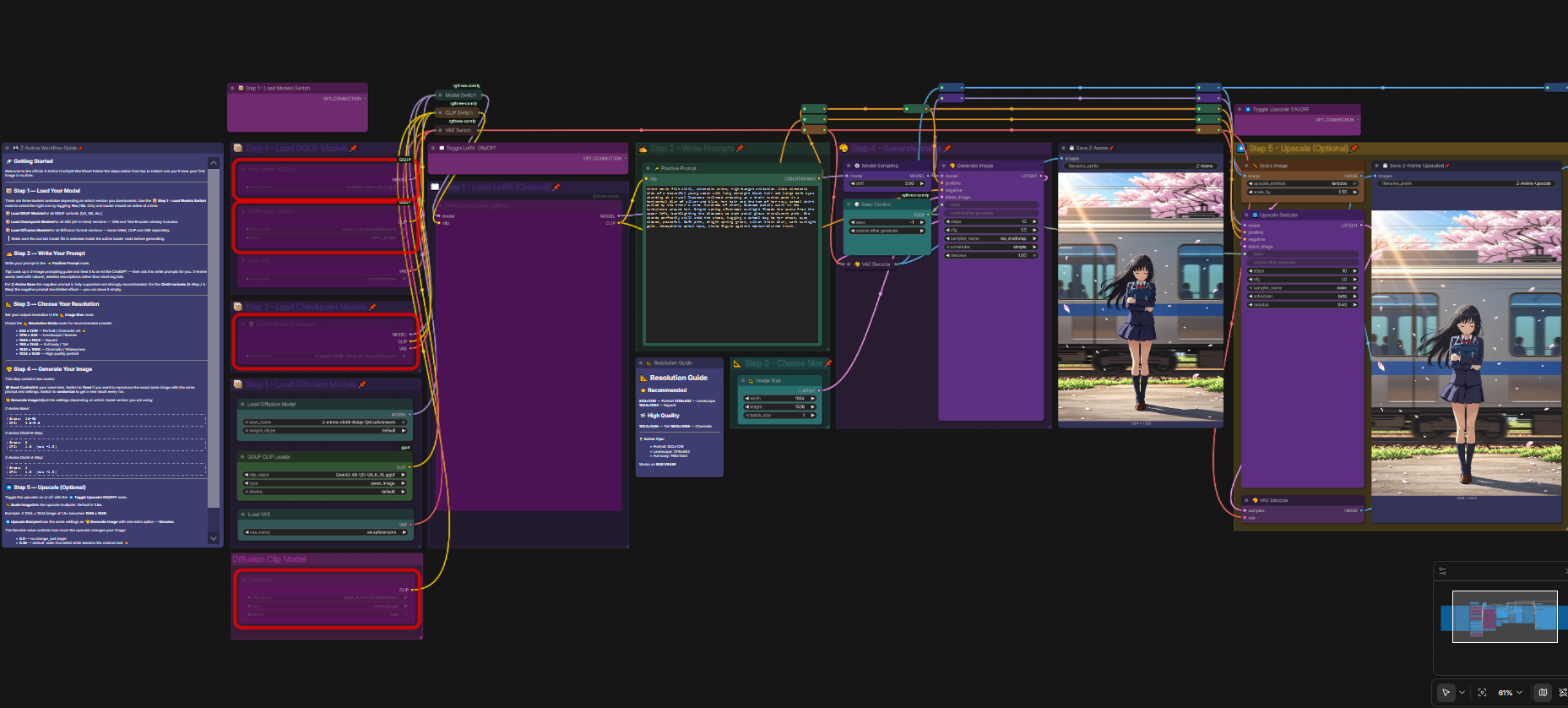Select the pointer mode tool in the canvas toolbar
Image resolution: width=1568 pixels, height=708 pixels.
click(x=1446, y=692)
